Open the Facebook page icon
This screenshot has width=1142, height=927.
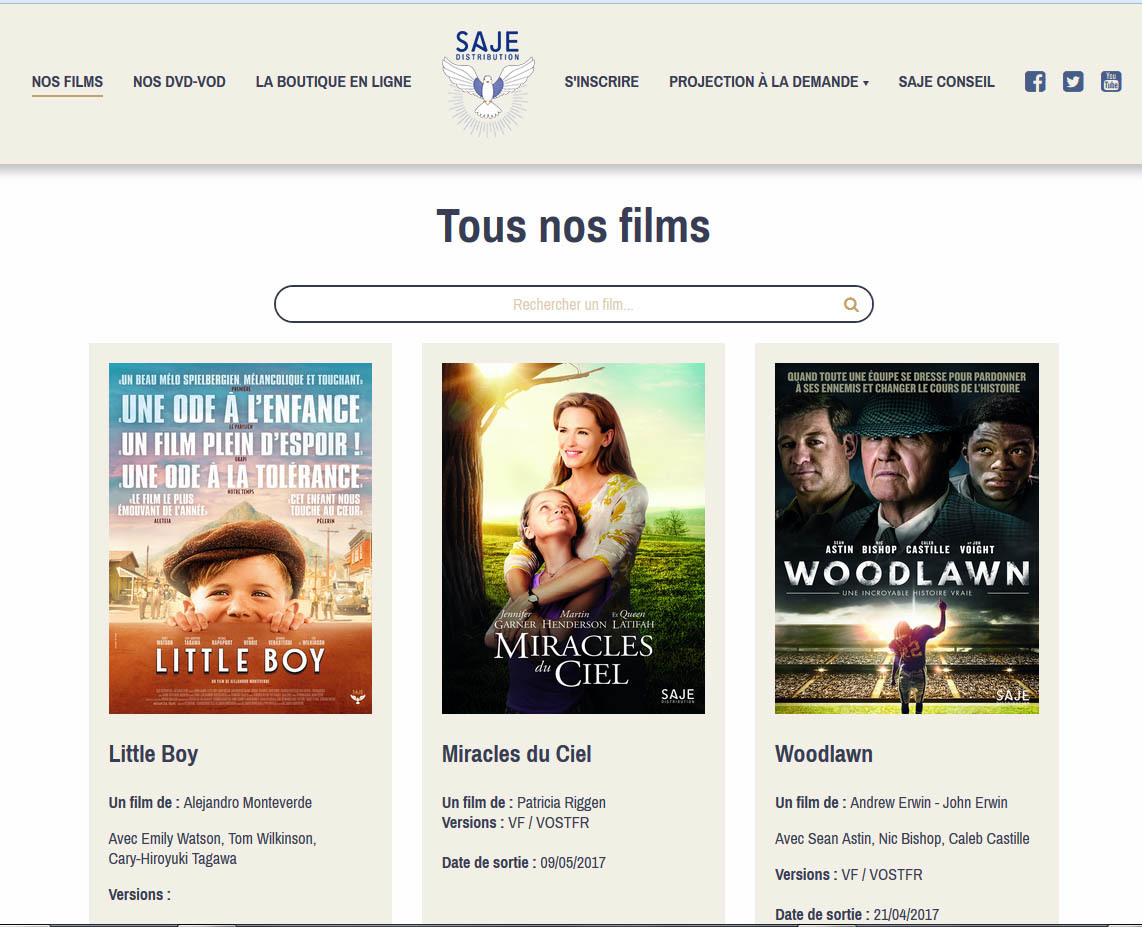1035,82
